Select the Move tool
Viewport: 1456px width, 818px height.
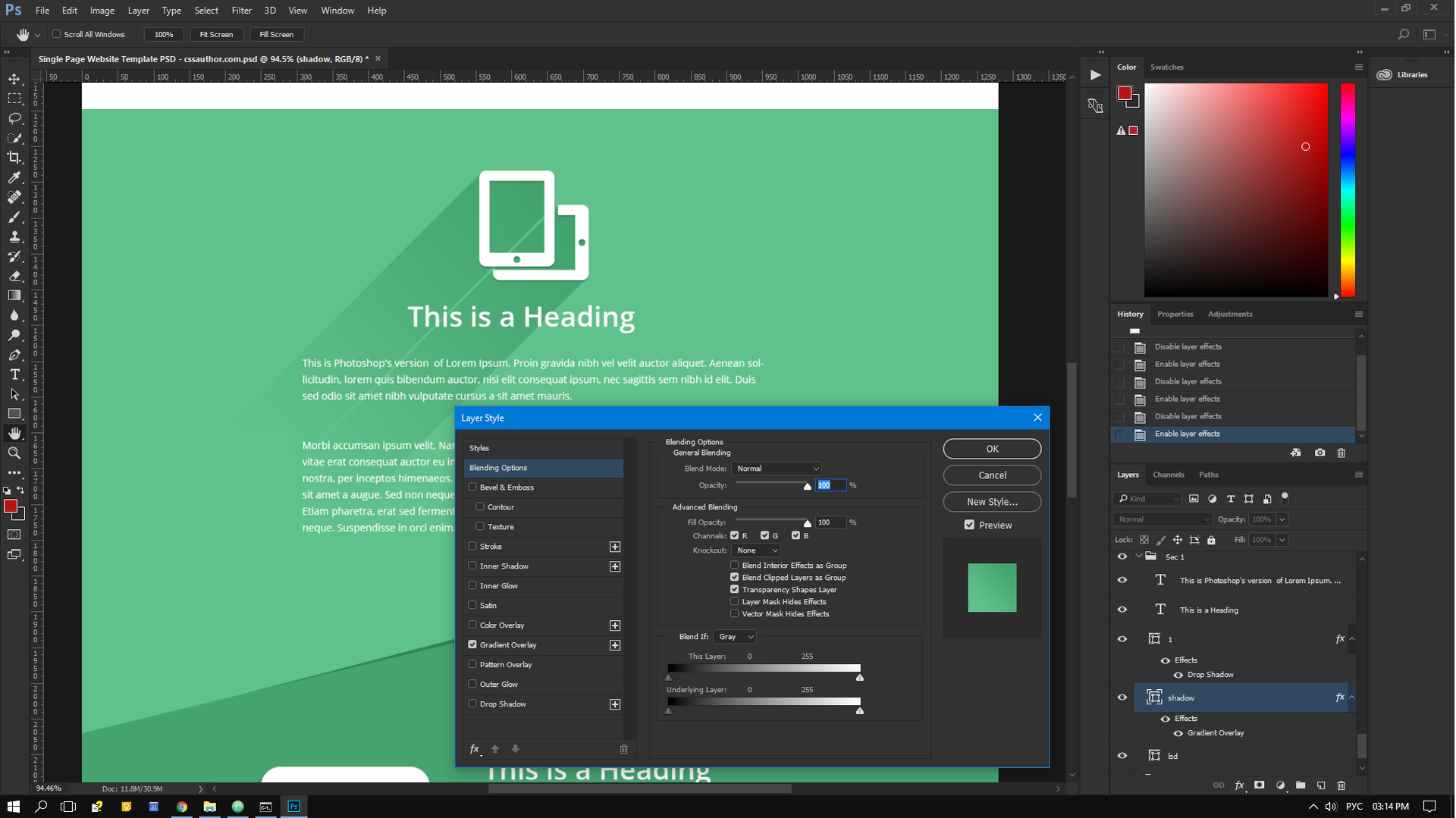(14, 79)
